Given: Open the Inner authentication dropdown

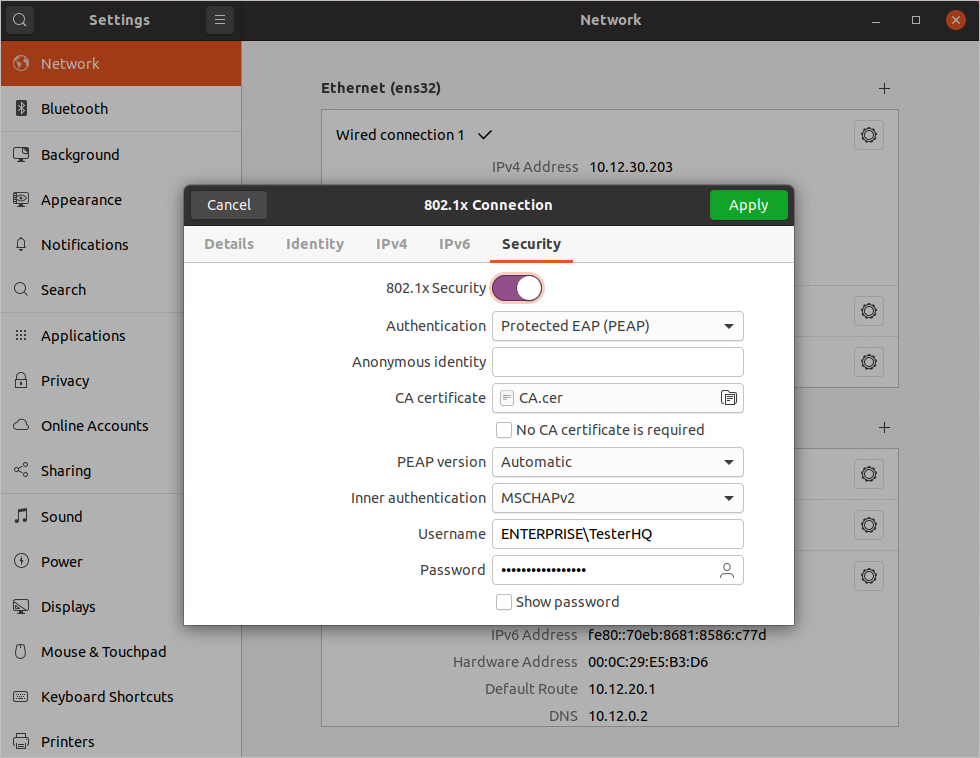Looking at the screenshot, I should coord(617,498).
